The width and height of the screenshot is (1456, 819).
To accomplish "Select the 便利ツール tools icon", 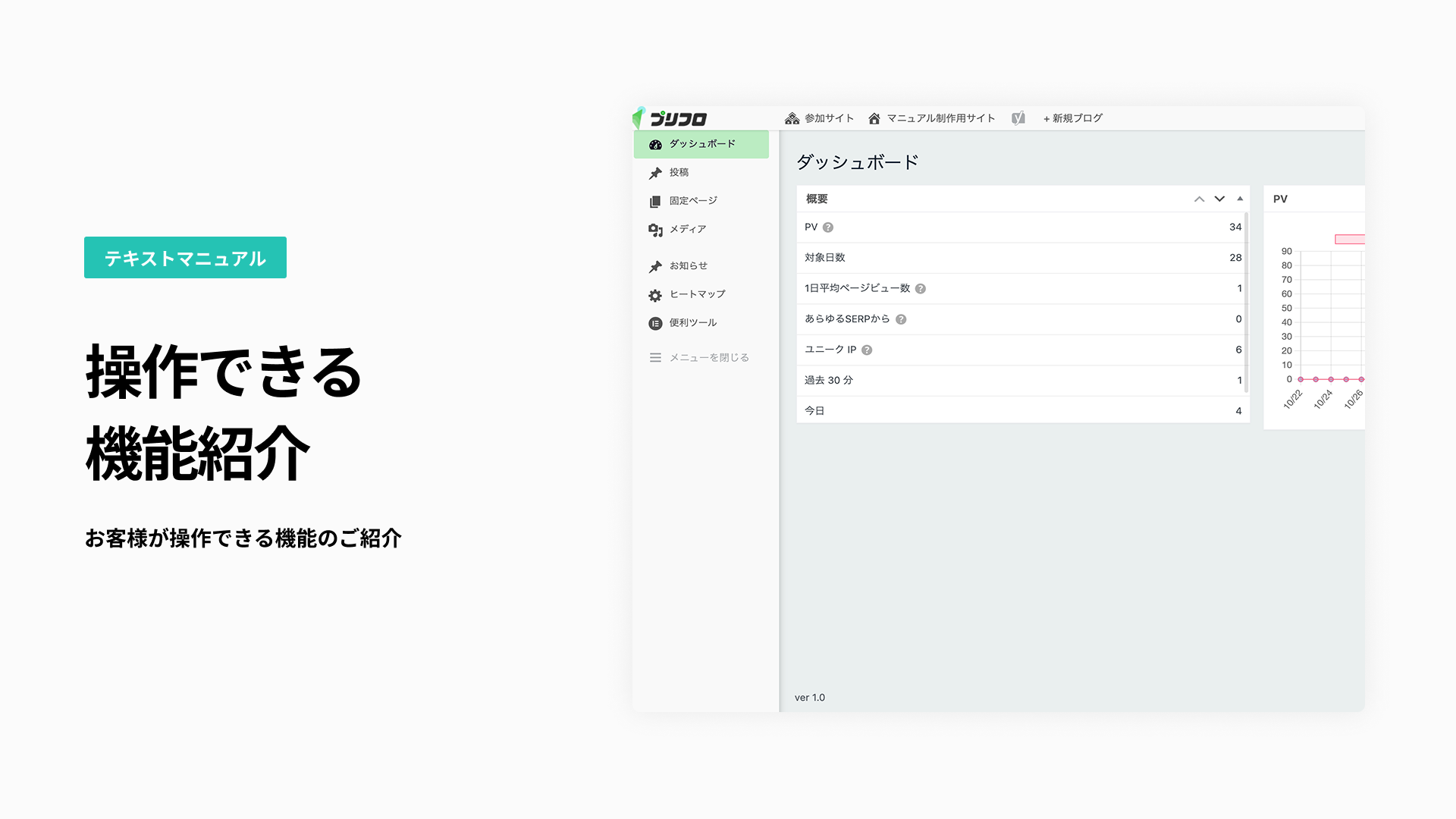I will pos(654,322).
